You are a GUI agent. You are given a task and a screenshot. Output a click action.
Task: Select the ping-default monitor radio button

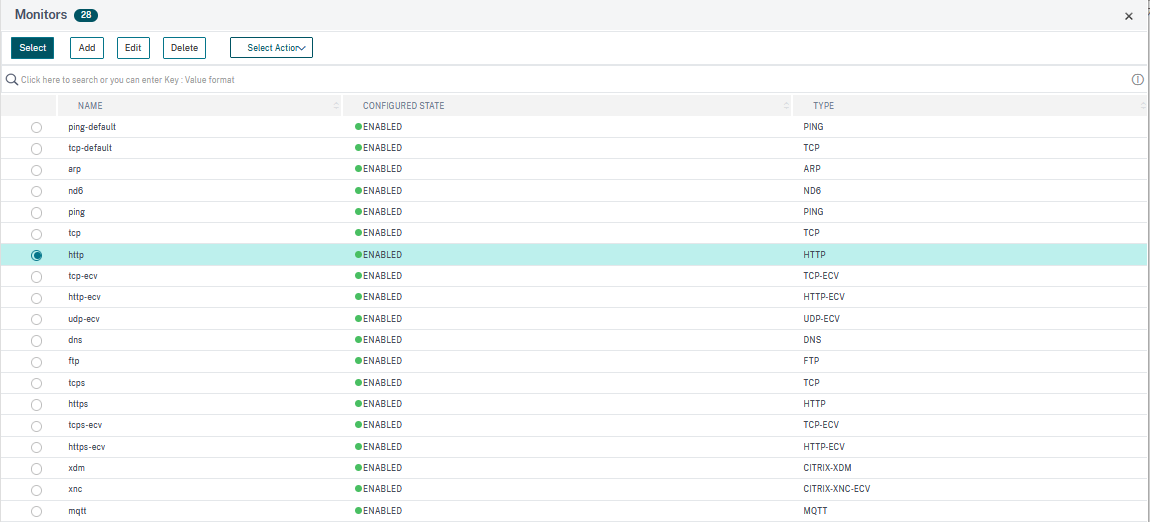pos(37,128)
